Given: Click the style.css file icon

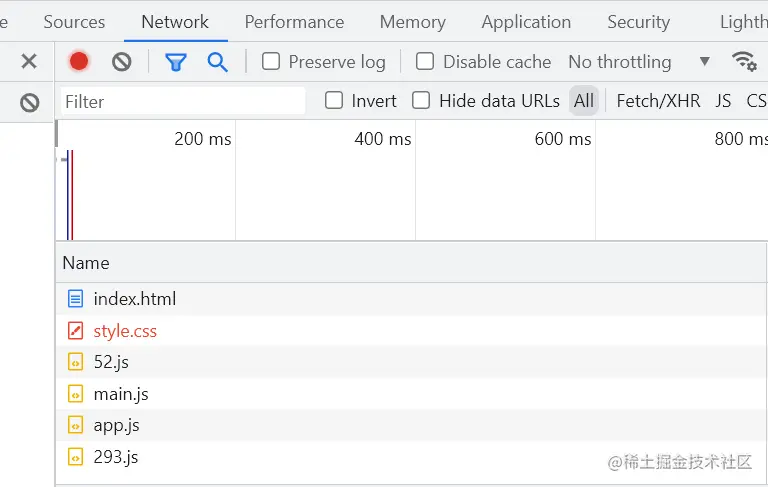Looking at the screenshot, I should click(x=75, y=331).
